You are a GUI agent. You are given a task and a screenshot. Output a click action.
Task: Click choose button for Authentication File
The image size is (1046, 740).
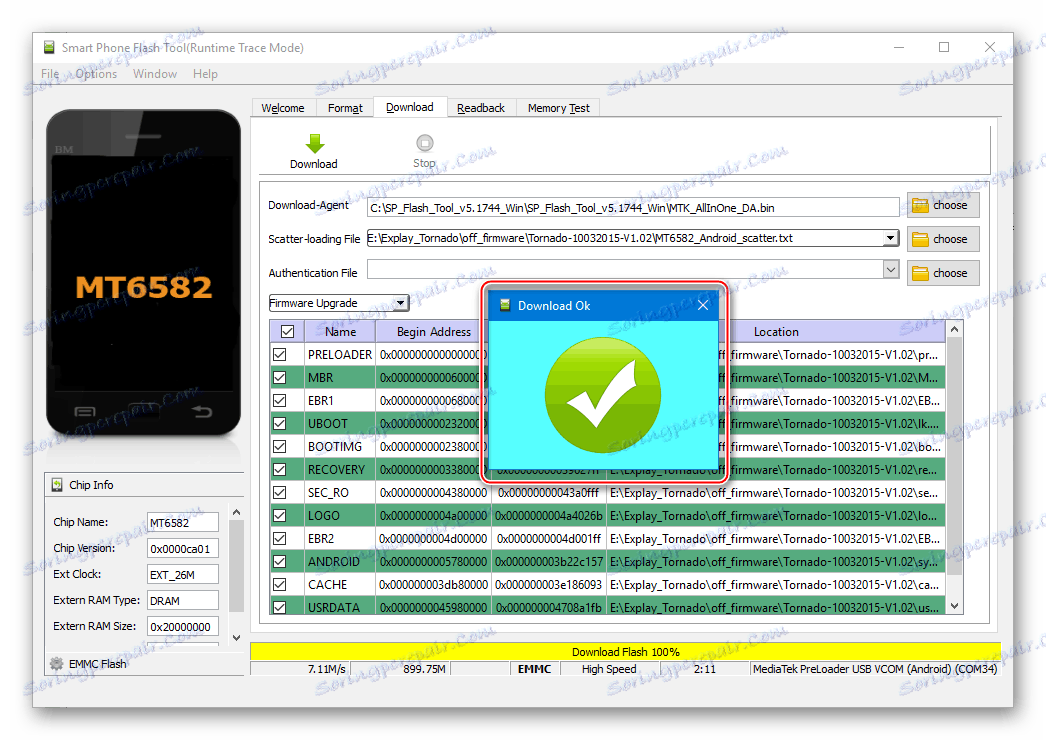coord(943,274)
